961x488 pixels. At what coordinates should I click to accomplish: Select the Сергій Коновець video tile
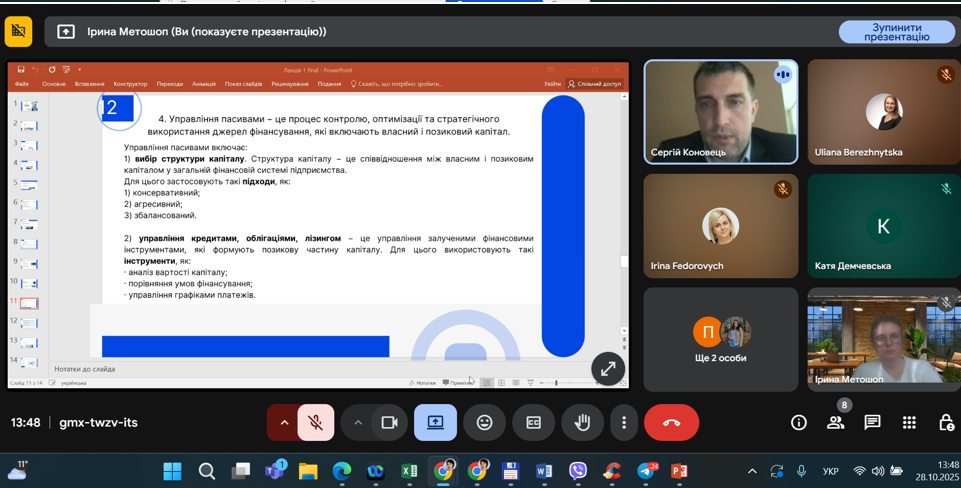[721, 111]
